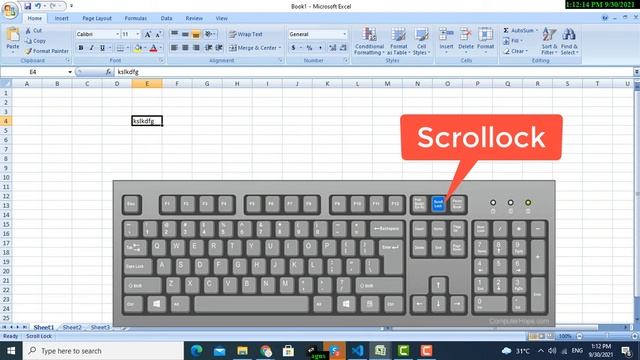This screenshot has height=360, width=640.
Task: Open the font size dropdown
Action: [x=138, y=34]
